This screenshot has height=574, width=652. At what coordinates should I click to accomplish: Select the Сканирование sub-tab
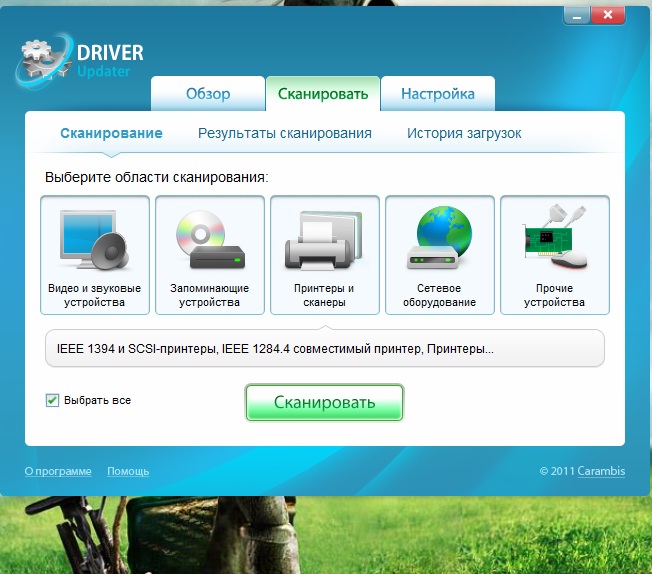click(111, 133)
